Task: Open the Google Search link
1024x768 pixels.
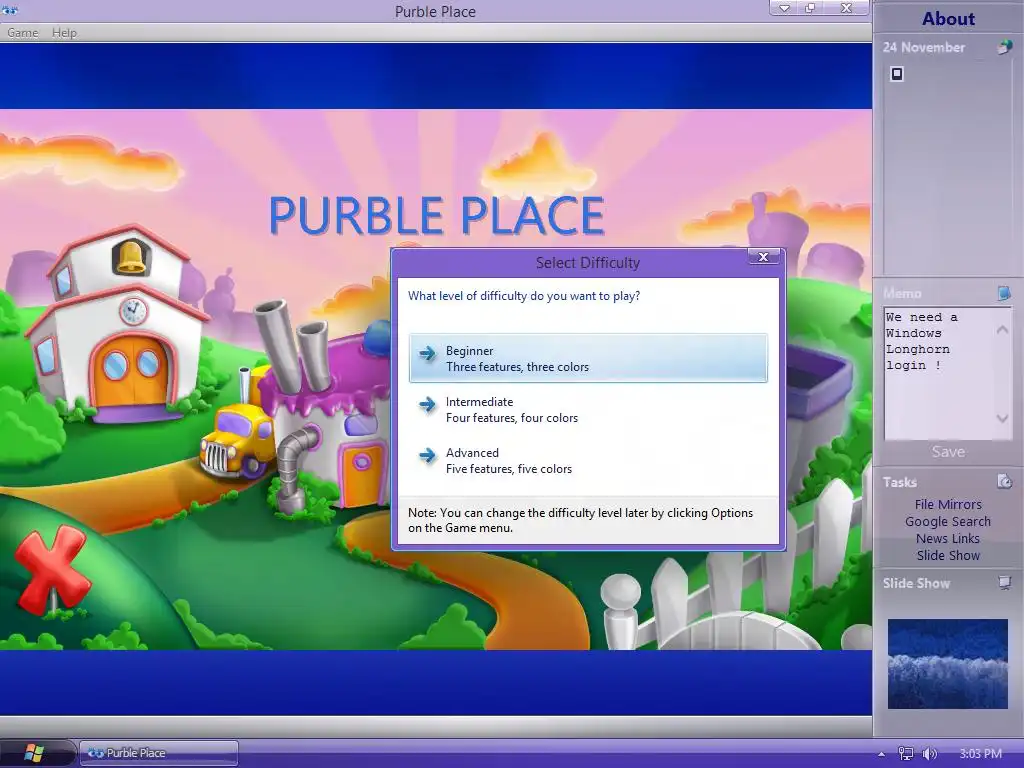Action: [x=948, y=521]
